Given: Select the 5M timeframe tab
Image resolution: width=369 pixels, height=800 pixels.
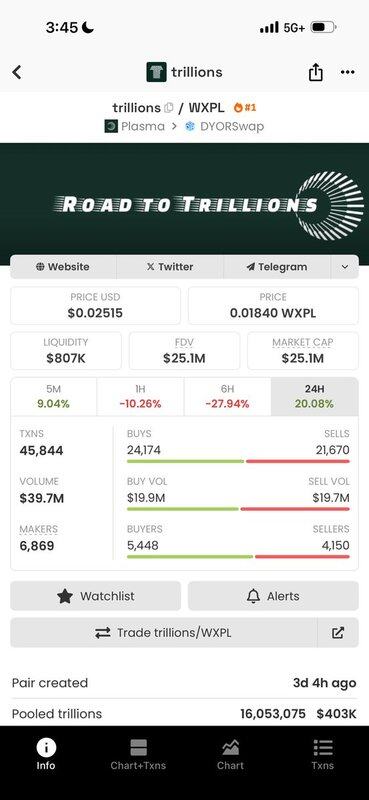Looking at the screenshot, I should (x=54, y=396).
